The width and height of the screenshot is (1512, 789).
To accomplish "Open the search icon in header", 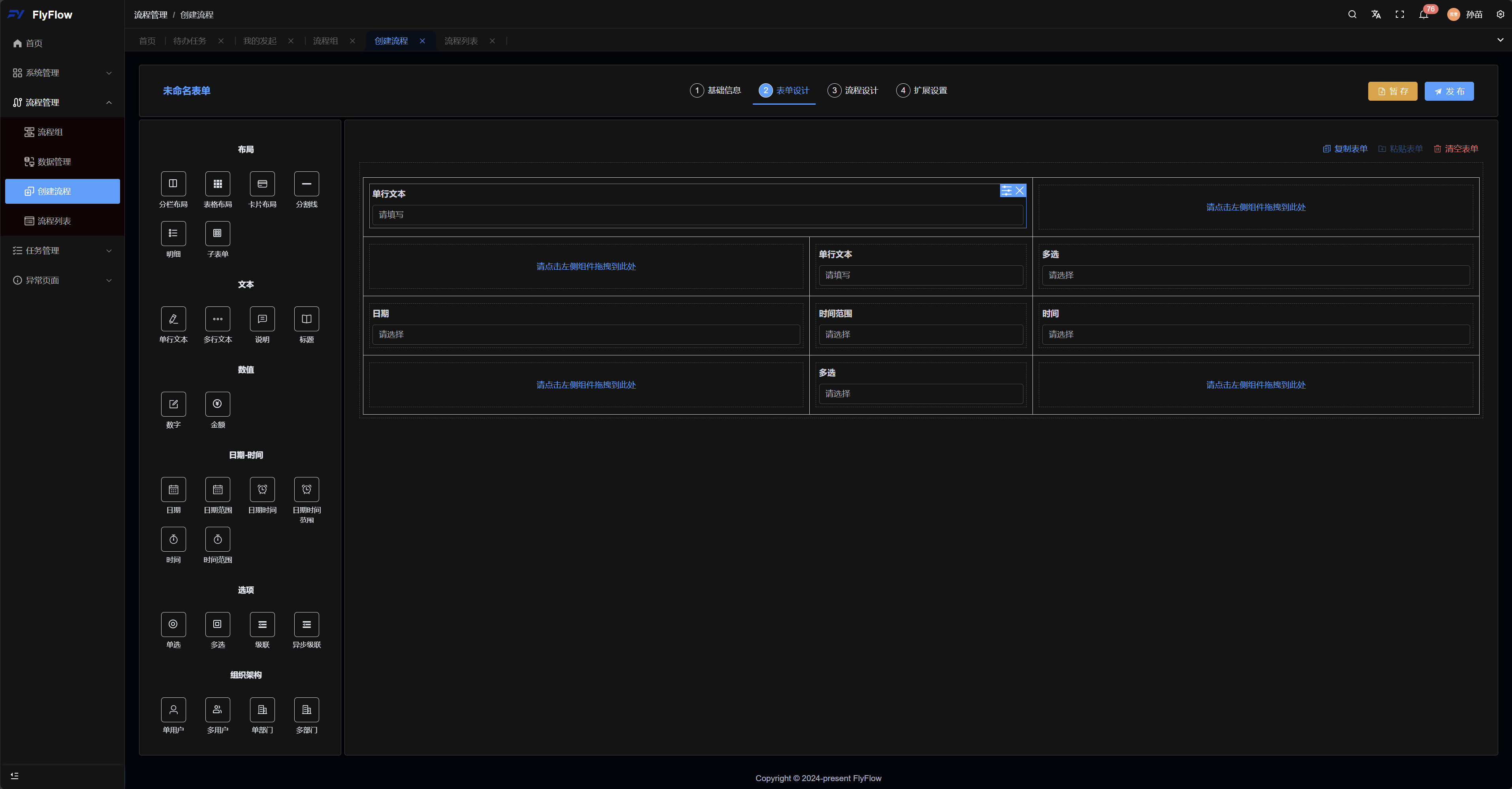I will pyautogui.click(x=1352, y=14).
